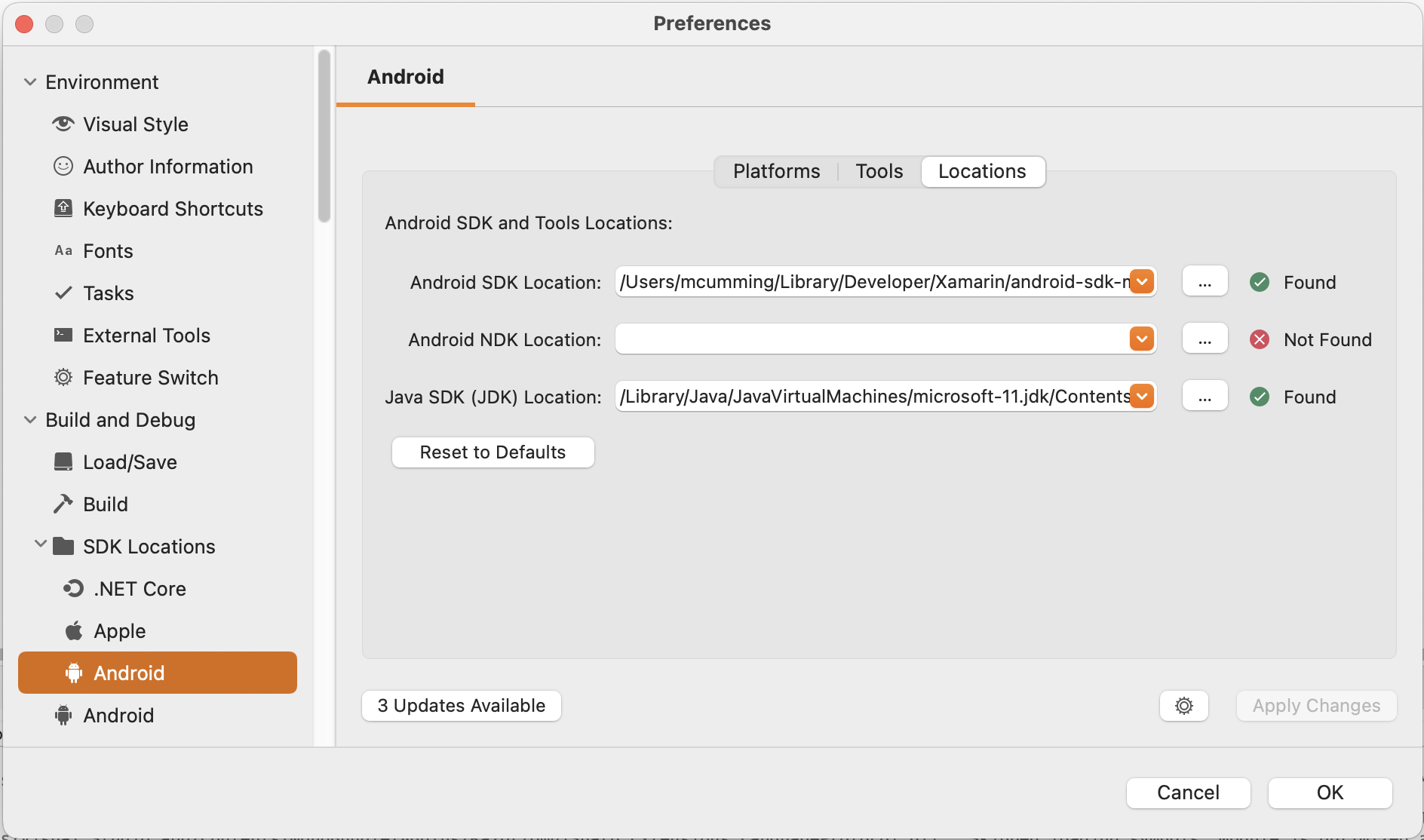Switch to the Platforms tab
Screen dimensions: 1424x840
[775, 171]
